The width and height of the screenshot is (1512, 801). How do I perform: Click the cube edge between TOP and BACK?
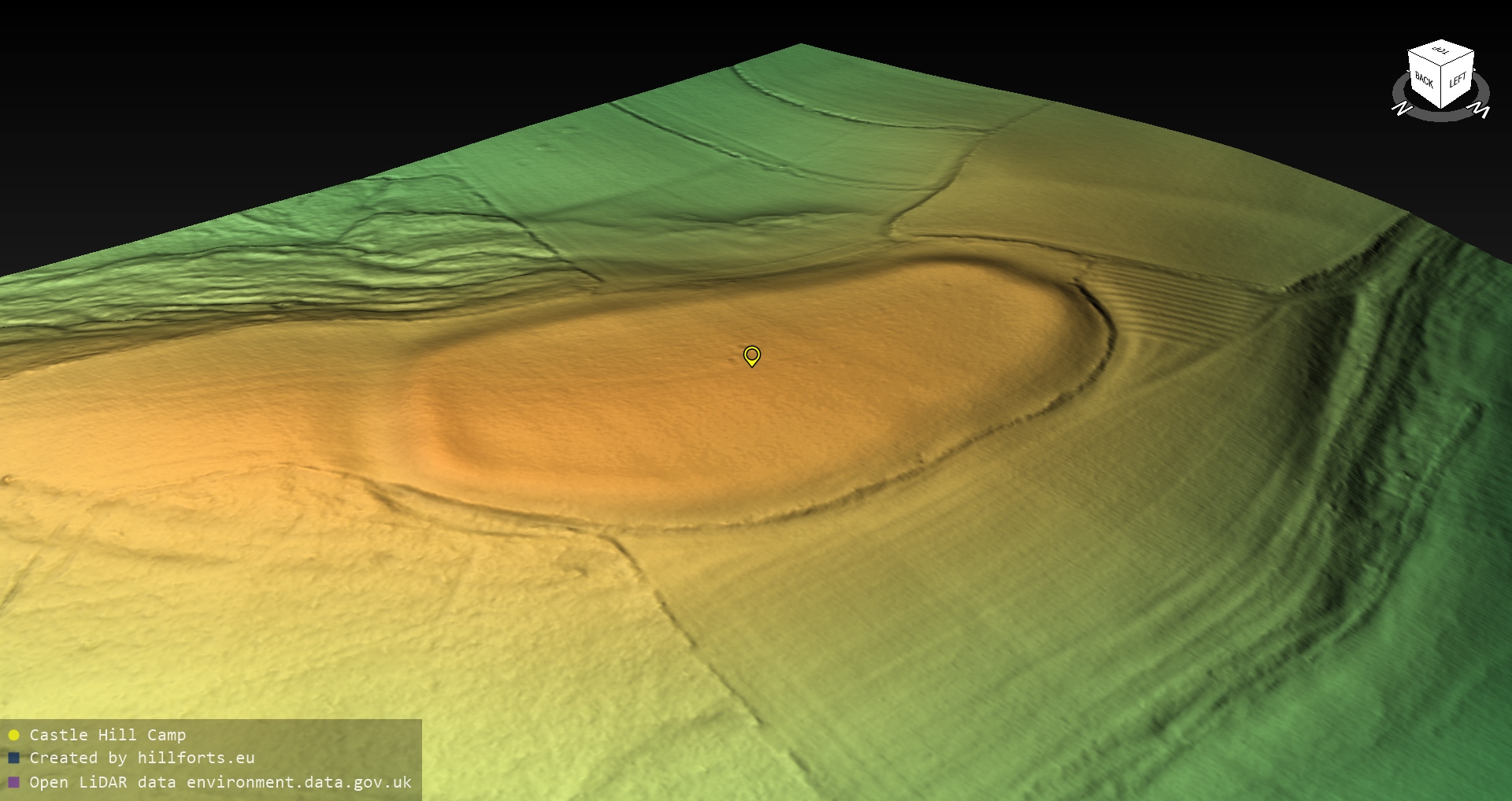click(x=1425, y=57)
